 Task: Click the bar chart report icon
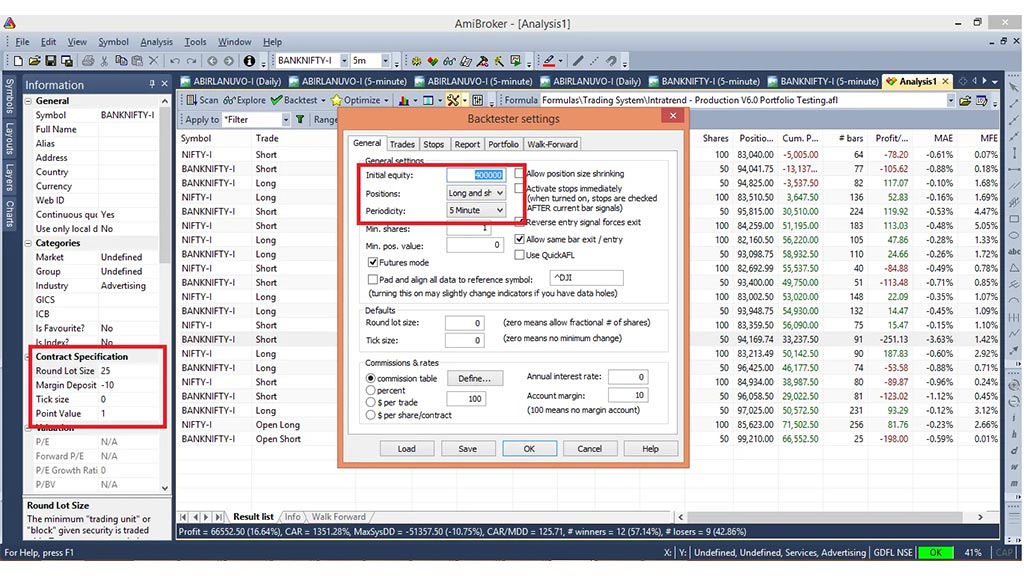point(404,100)
